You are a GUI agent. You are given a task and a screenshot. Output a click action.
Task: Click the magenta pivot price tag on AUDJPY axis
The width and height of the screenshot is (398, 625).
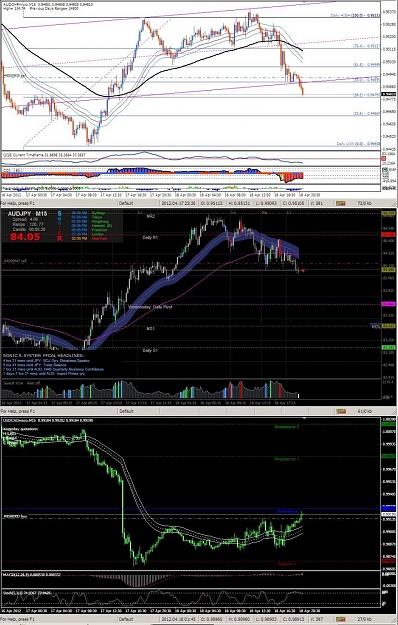[x=388, y=304]
